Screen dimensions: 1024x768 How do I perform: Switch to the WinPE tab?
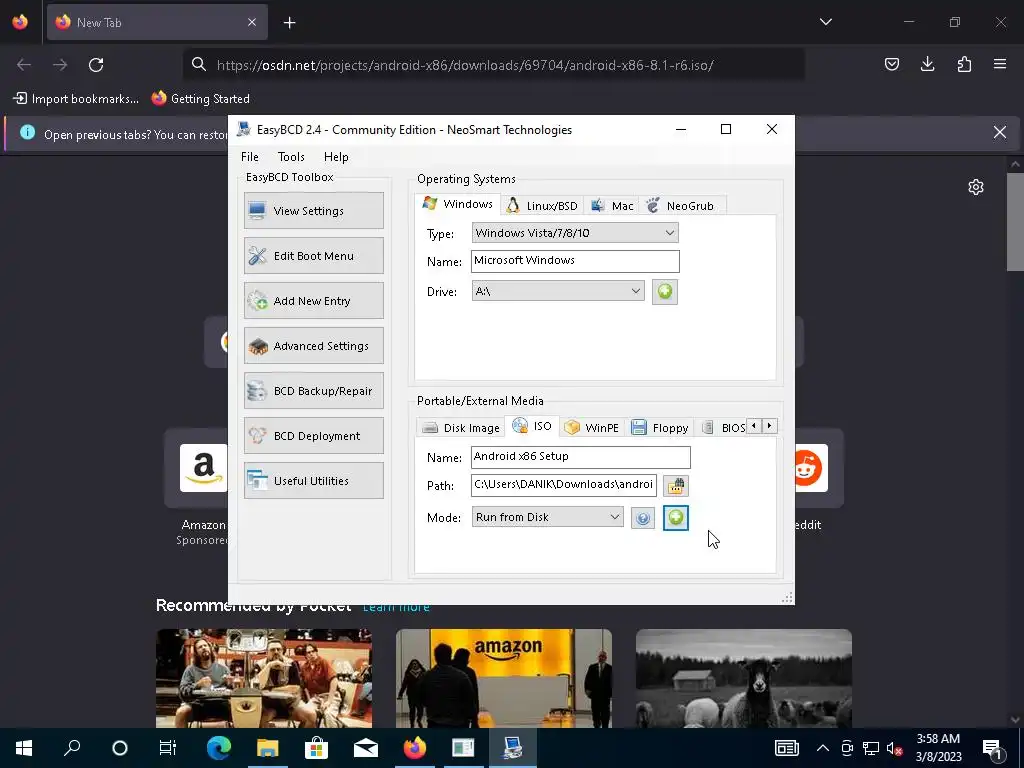coord(592,428)
